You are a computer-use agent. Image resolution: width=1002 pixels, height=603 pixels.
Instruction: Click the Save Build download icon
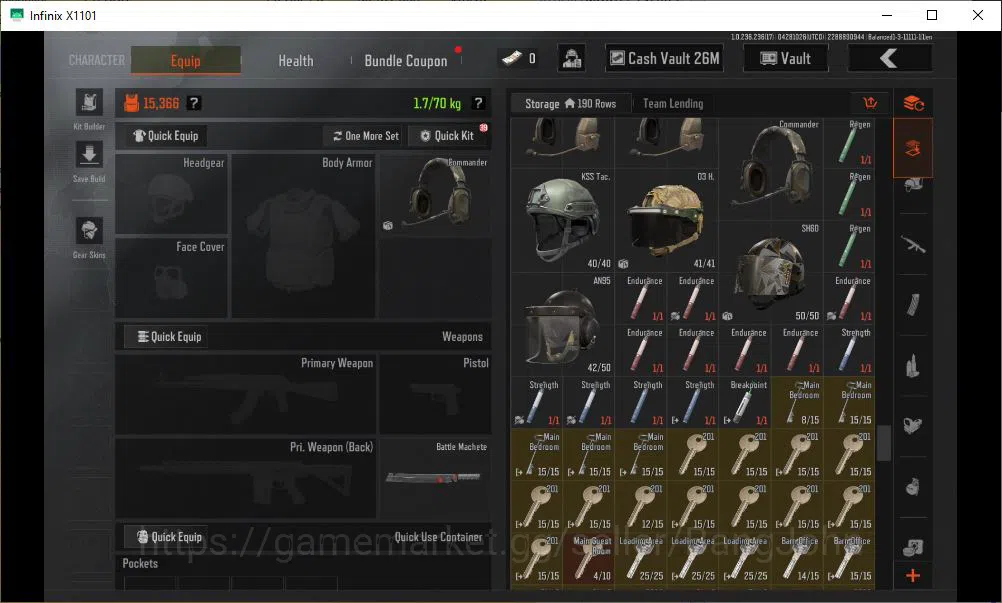[89, 155]
